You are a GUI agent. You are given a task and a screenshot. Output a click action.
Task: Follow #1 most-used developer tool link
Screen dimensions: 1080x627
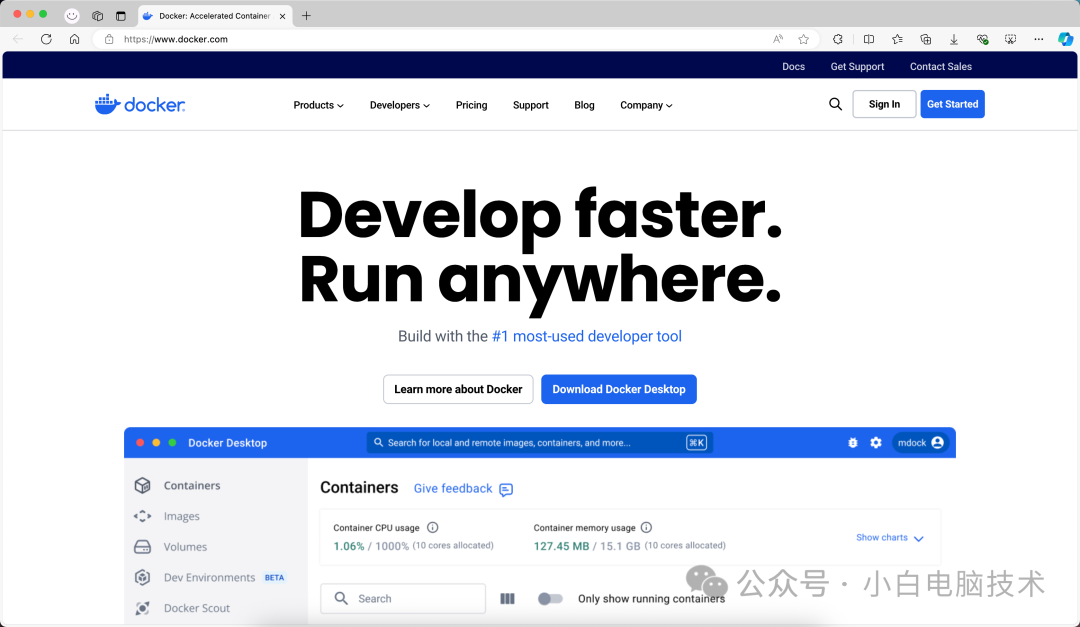586,336
